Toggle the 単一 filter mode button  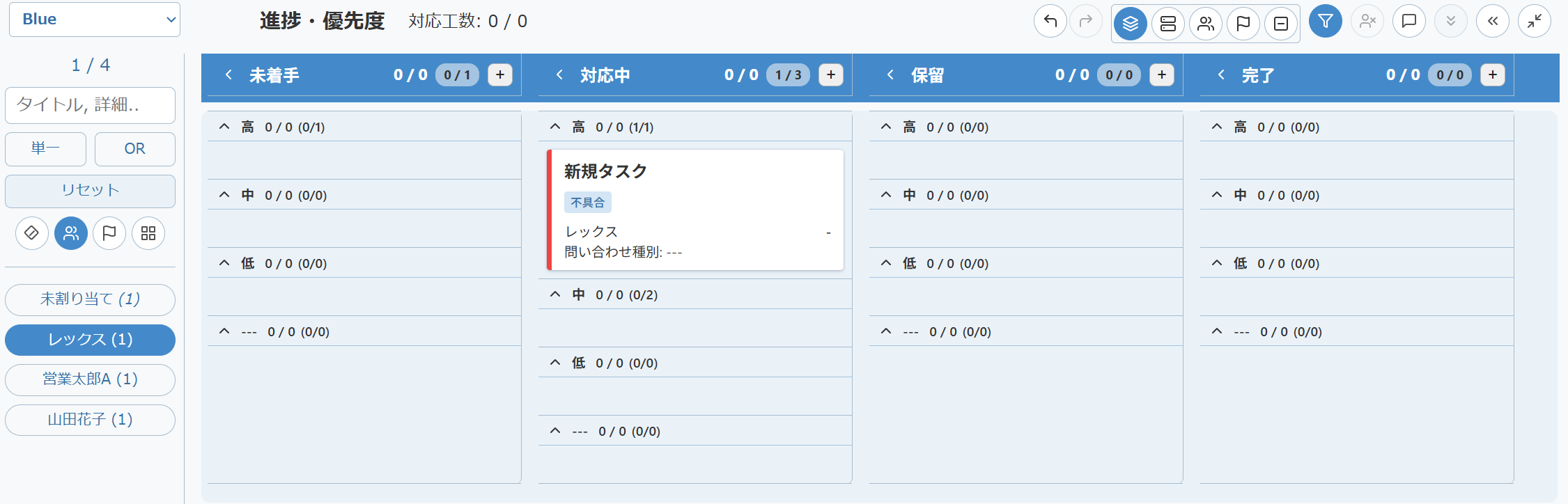45,149
